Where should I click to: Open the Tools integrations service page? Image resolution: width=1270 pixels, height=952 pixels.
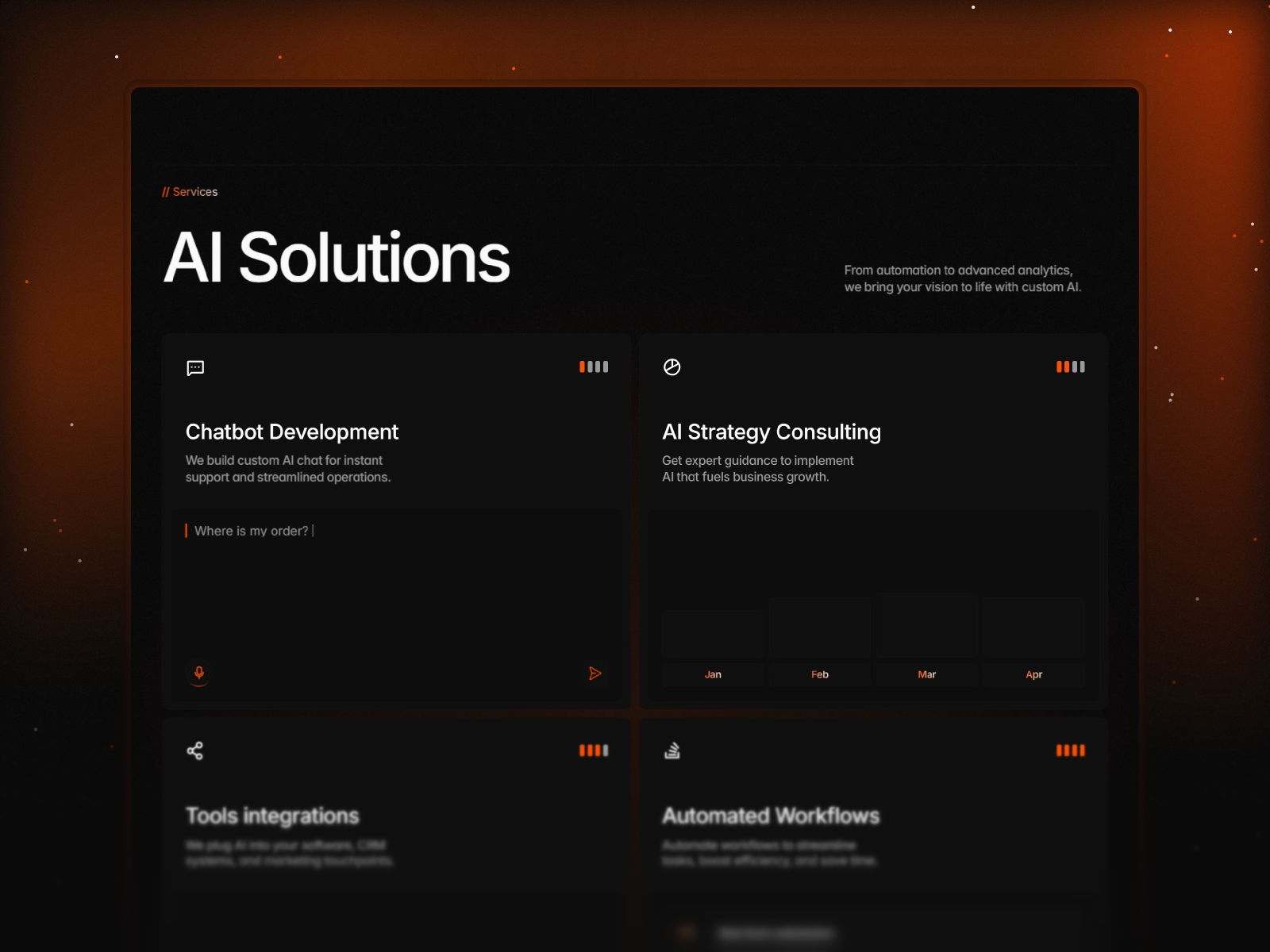[x=272, y=816]
